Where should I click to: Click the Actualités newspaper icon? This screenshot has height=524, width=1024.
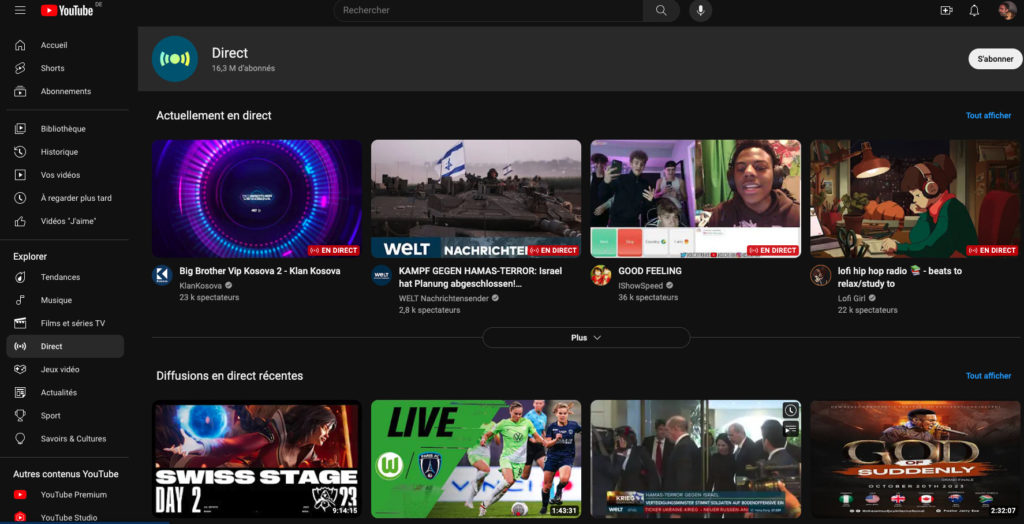tap(20, 393)
